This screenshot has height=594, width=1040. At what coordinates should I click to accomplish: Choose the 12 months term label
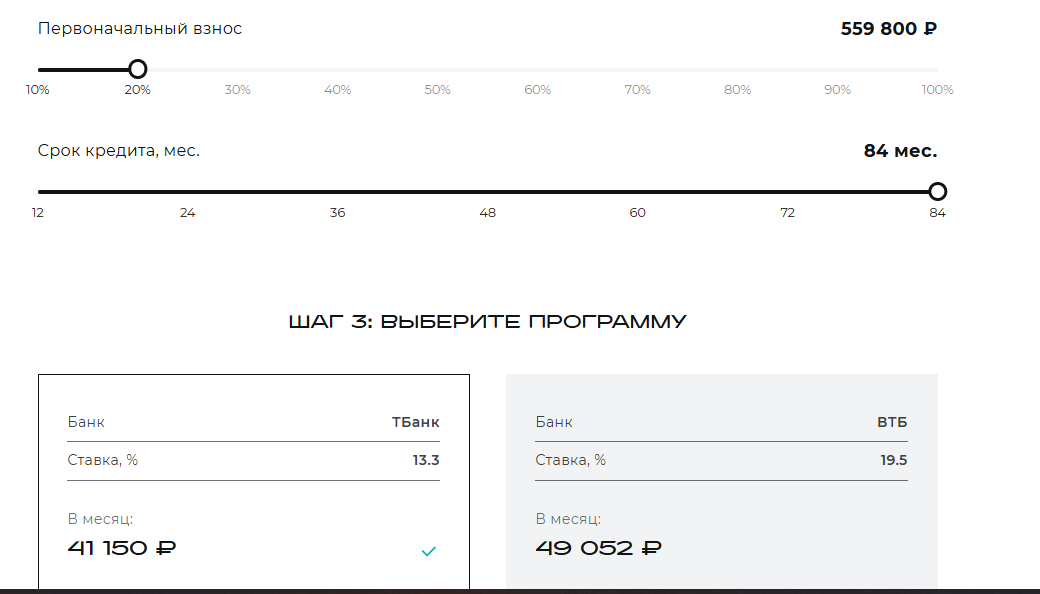pos(38,213)
